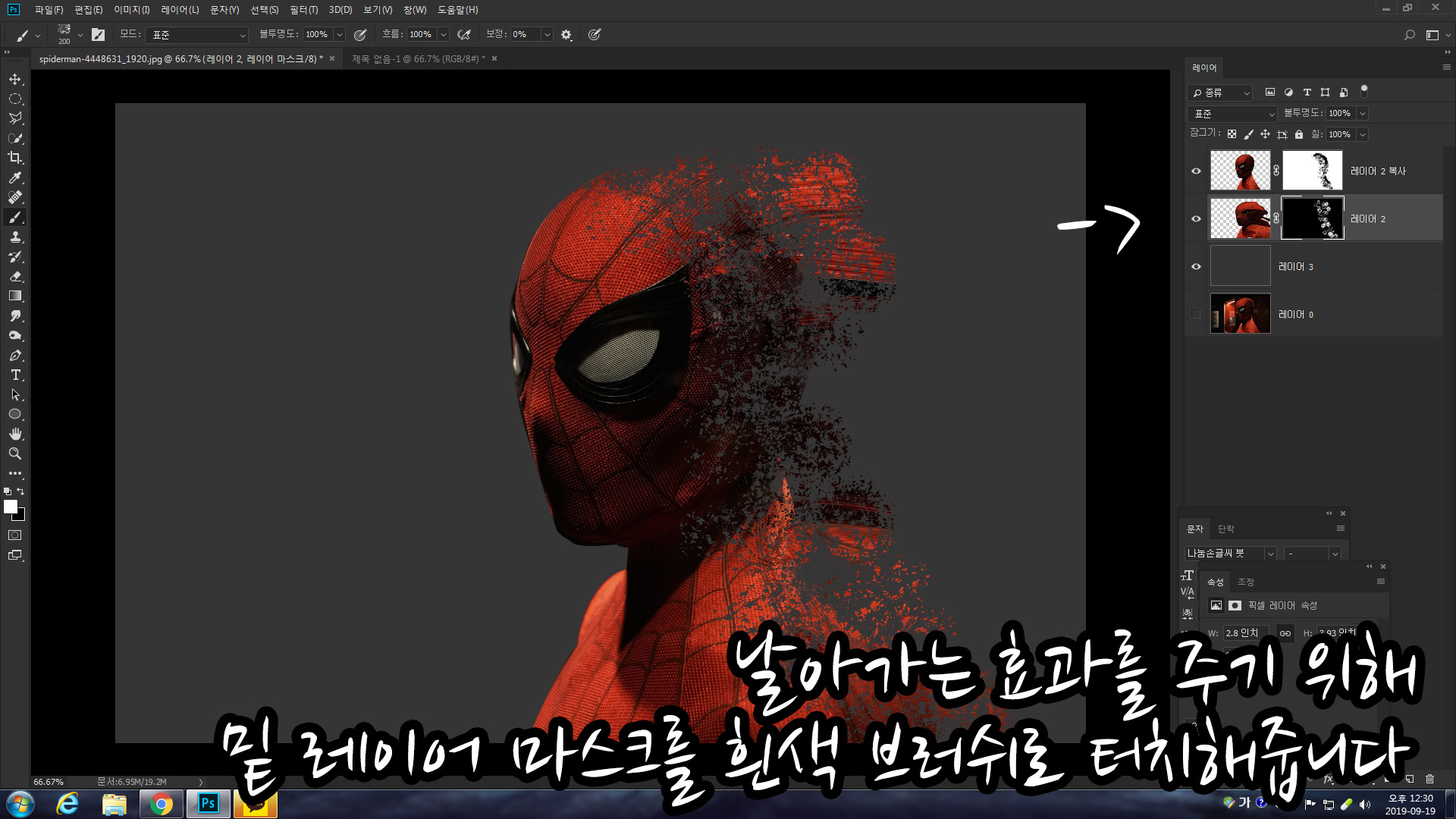Select the Horizontal Type tool
The width and height of the screenshot is (1456, 819).
(x=15, y=375)
